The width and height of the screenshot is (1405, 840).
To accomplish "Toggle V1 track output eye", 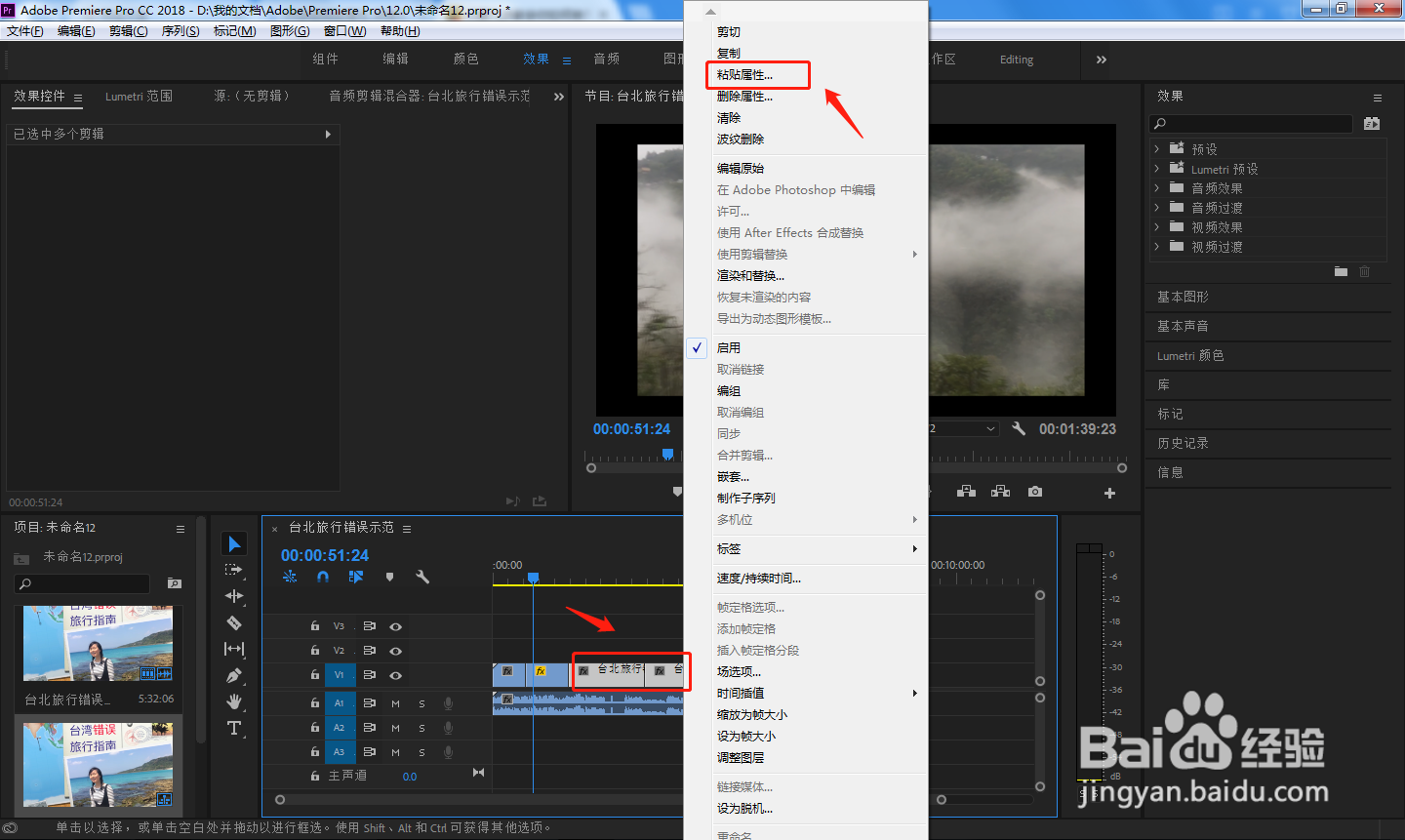I will pyautogui.click(x=395, y=675).
